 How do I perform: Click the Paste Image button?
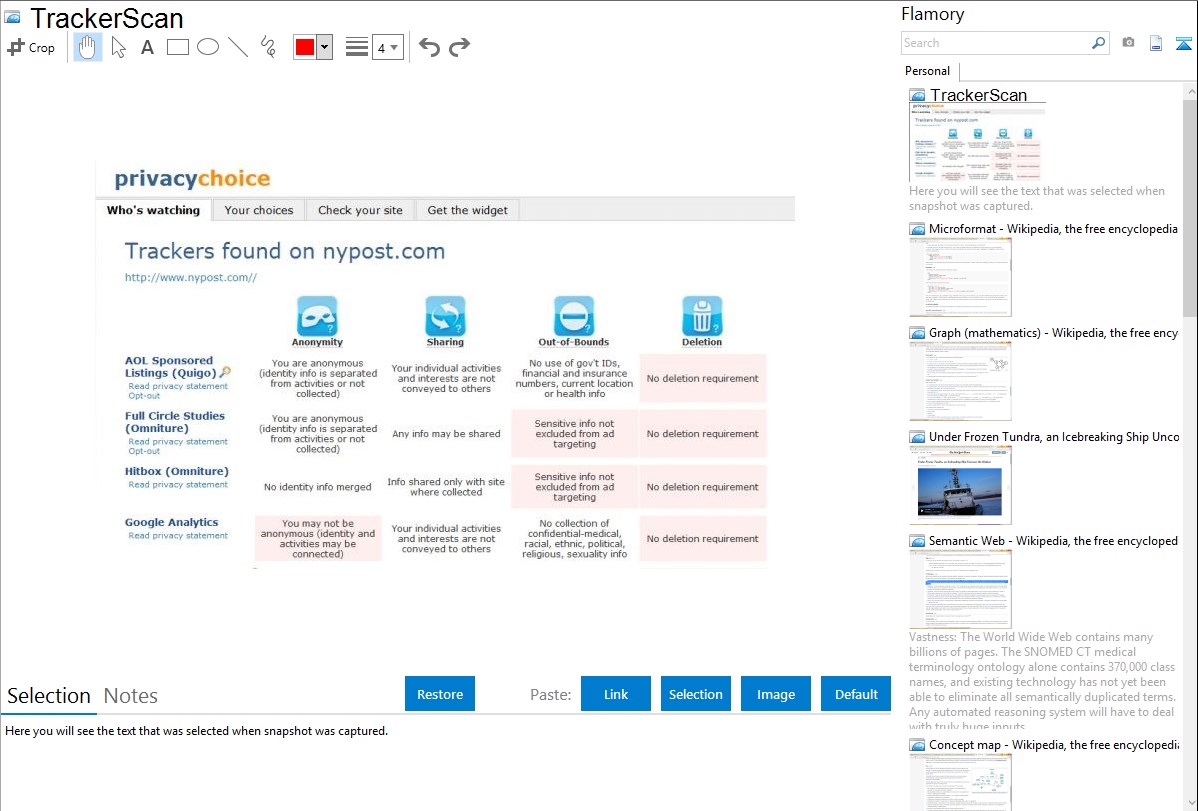click(776, 694)
